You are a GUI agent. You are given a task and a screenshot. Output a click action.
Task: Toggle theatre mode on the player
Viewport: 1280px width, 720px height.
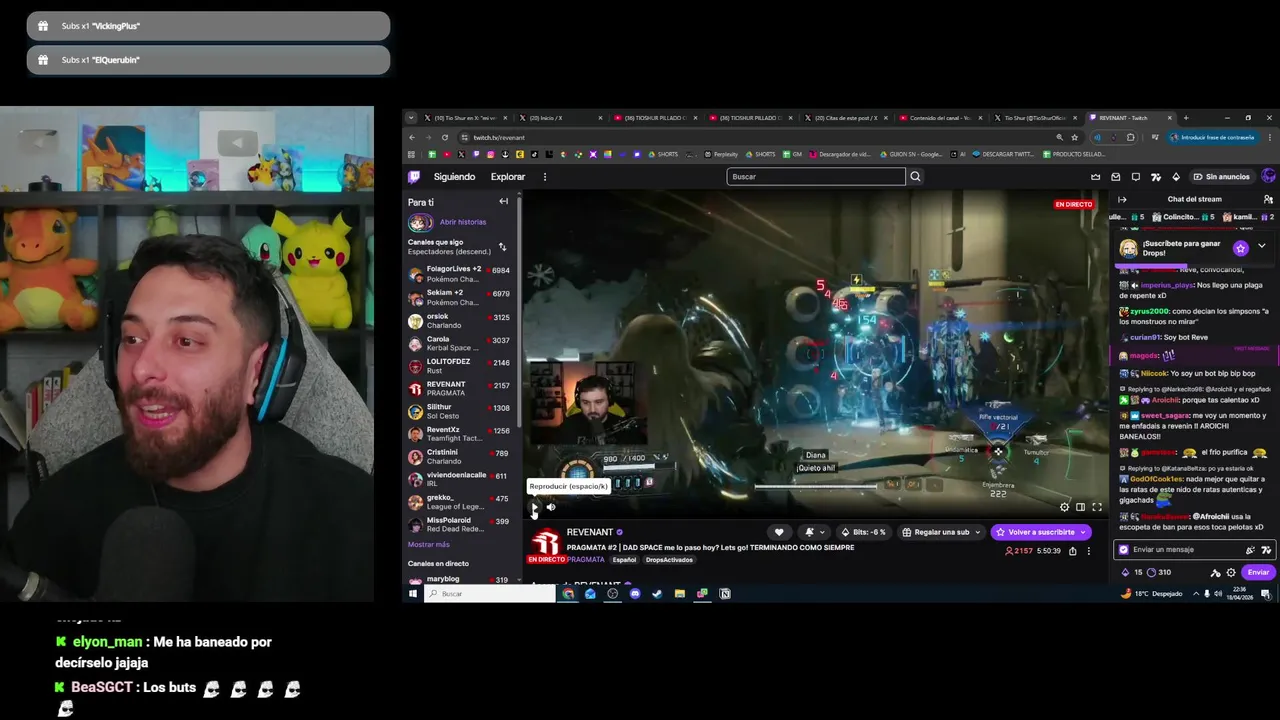1080,507
